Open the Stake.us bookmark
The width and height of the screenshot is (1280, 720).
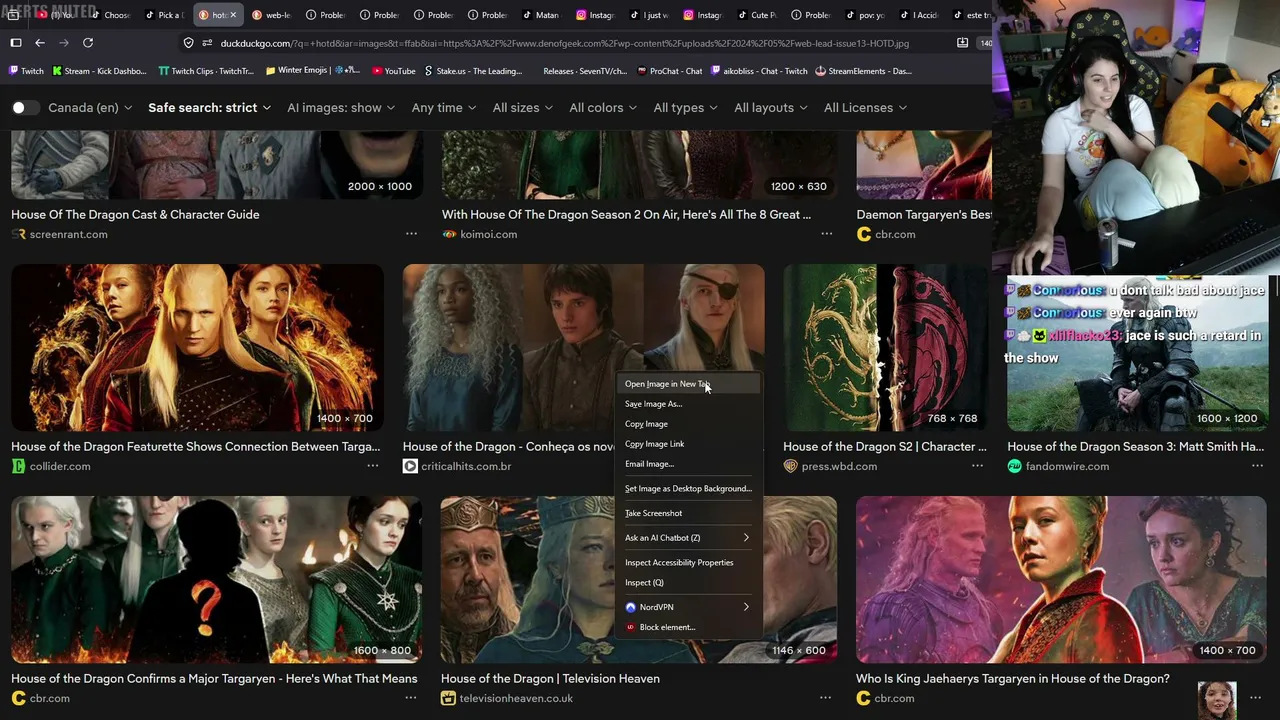coord(473,71)
